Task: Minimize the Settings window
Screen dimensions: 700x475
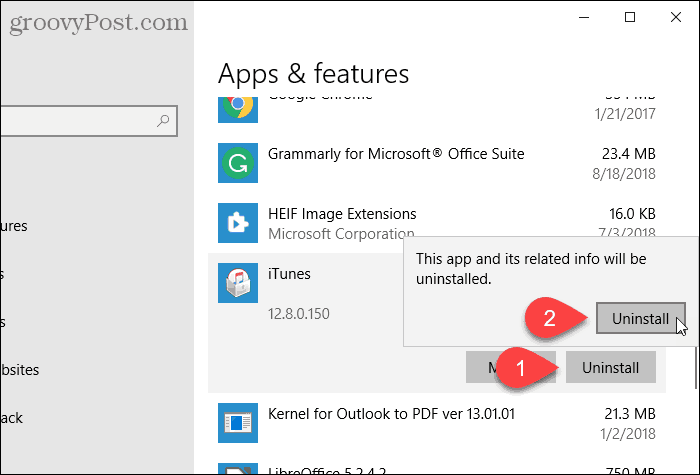Action: [584, 17]
